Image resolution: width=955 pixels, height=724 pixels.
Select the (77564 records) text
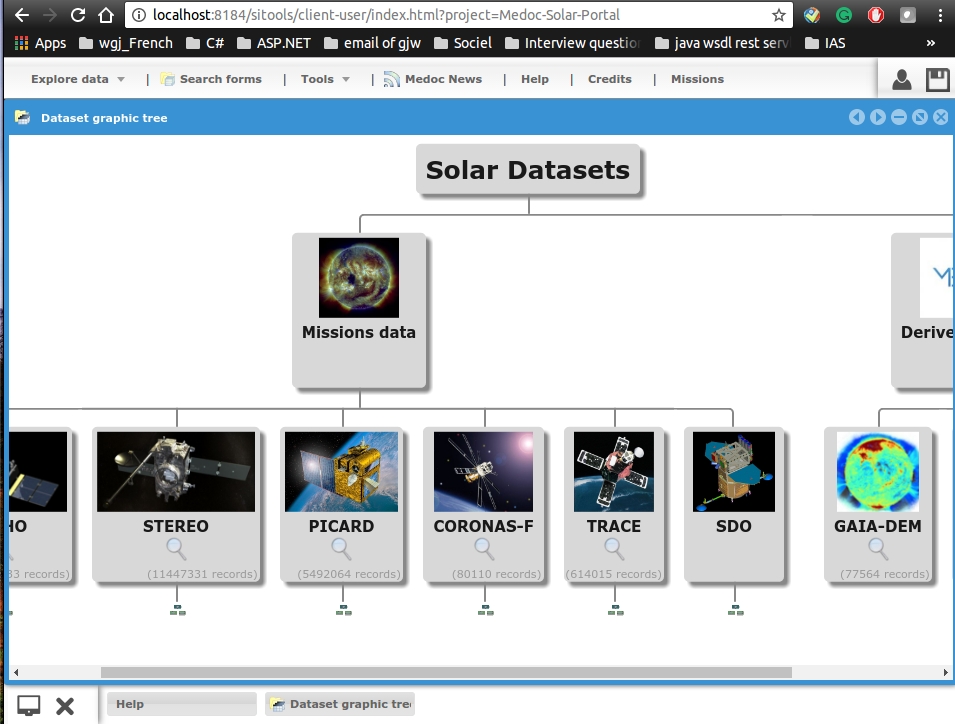(x=885, y=574)
